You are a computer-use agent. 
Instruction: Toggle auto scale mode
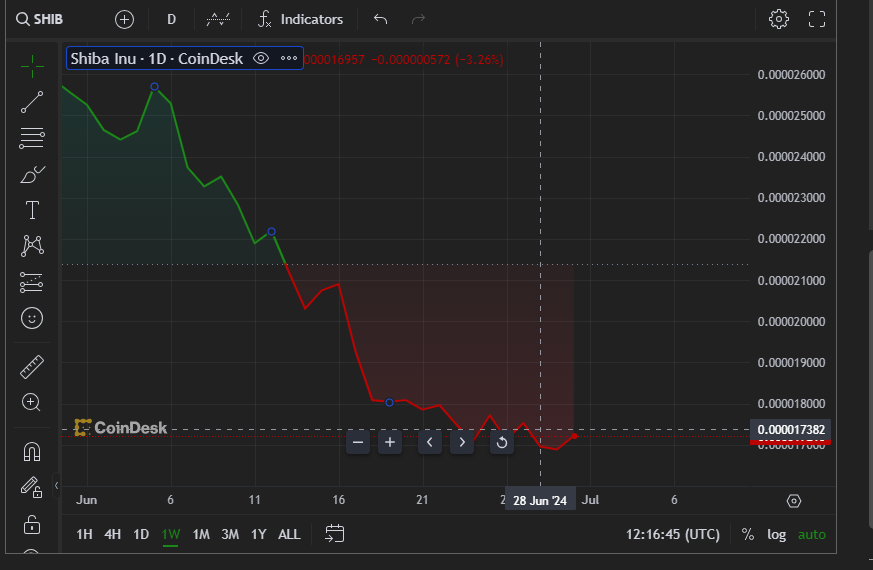[x=812, y=534]
